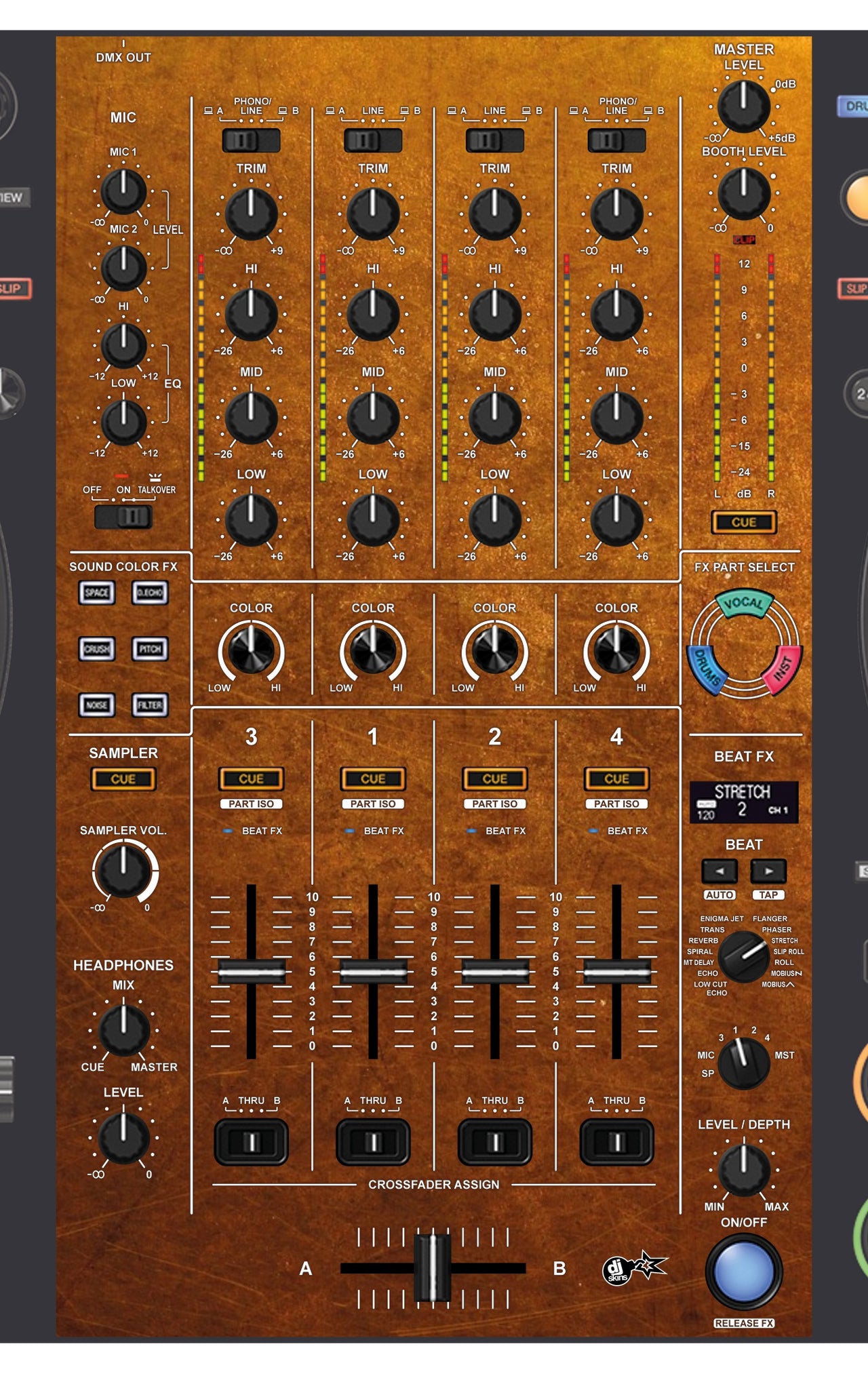The width and height of the screenshot is (868, 1380).
Task: Click channel 1 PART ISO button
Action: click(373, 804)
